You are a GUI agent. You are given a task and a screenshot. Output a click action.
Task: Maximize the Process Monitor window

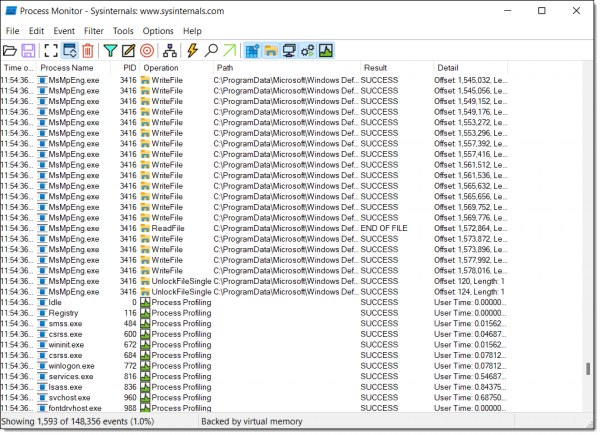[x=542, y=11]
